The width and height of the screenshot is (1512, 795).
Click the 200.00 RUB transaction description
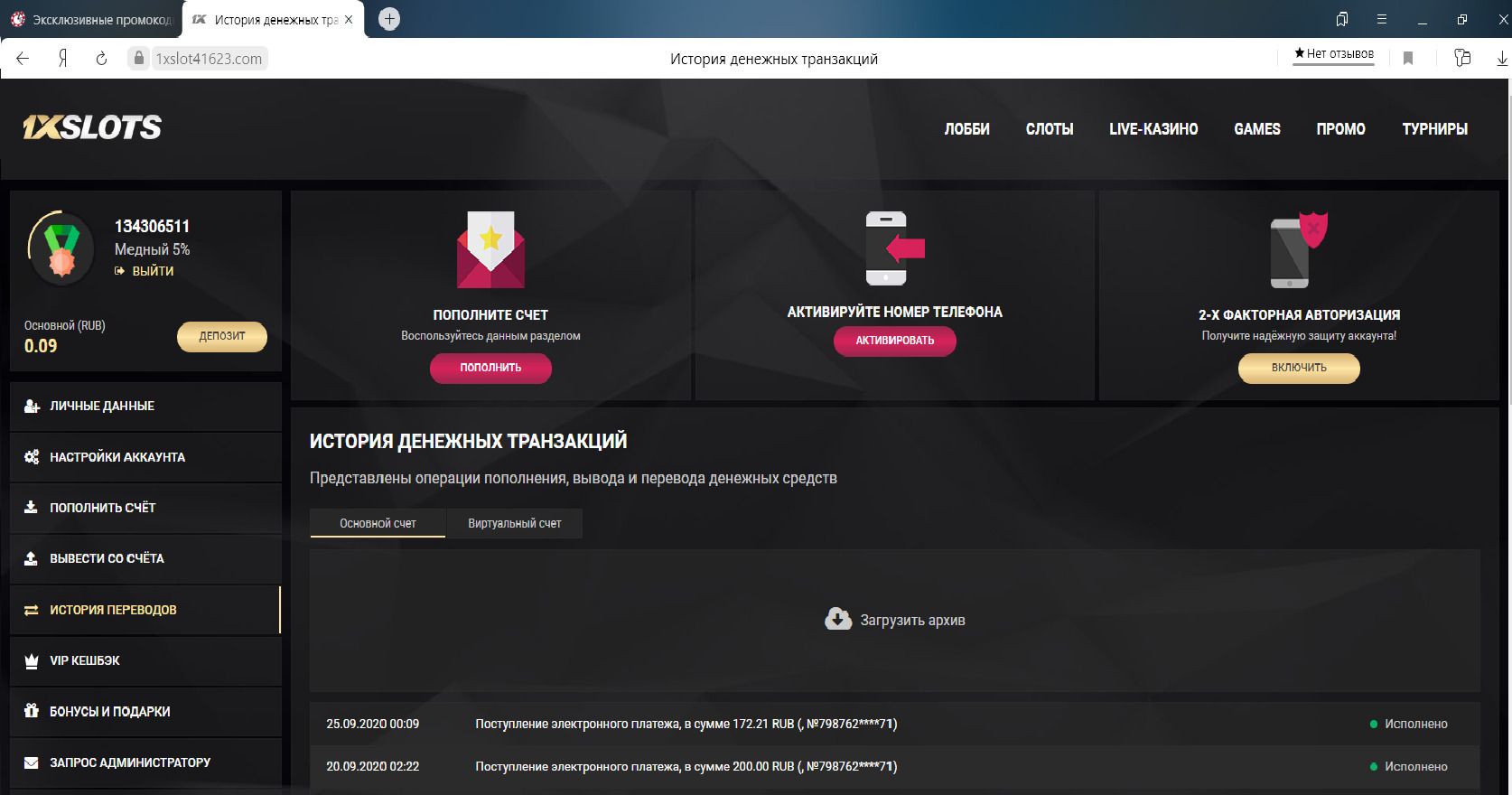point(686,766)
